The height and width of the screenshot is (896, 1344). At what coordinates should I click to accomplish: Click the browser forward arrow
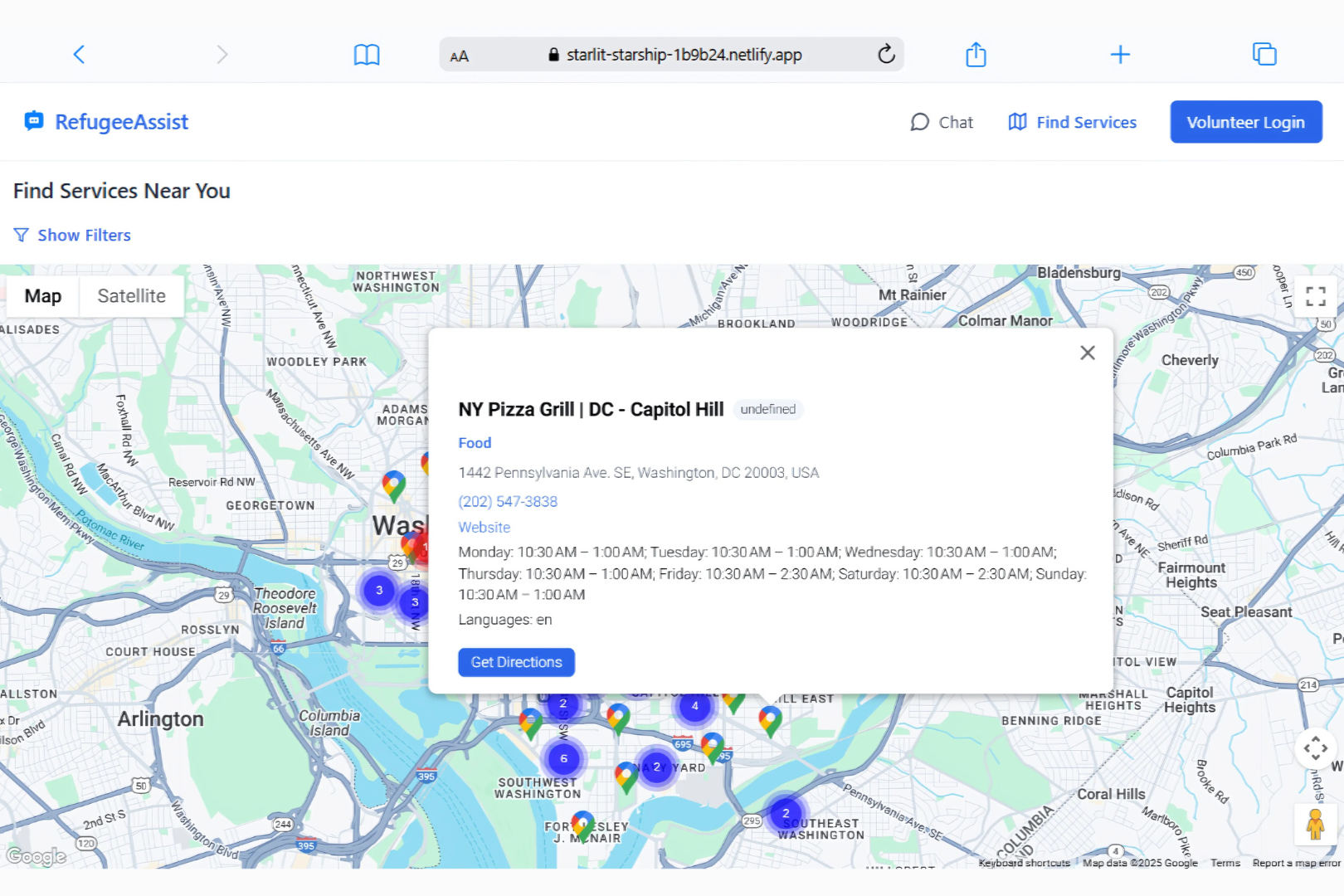coord(222,55)
